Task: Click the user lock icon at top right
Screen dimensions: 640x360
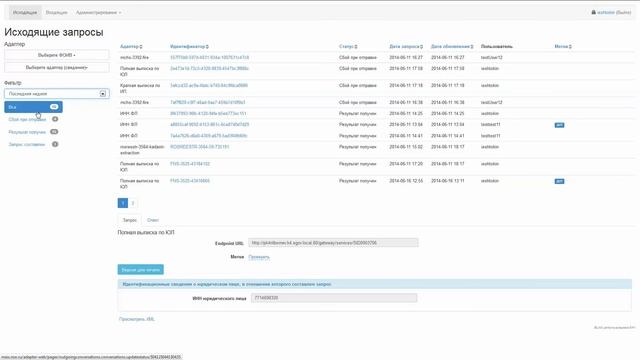Action: (x=593, y=12)
